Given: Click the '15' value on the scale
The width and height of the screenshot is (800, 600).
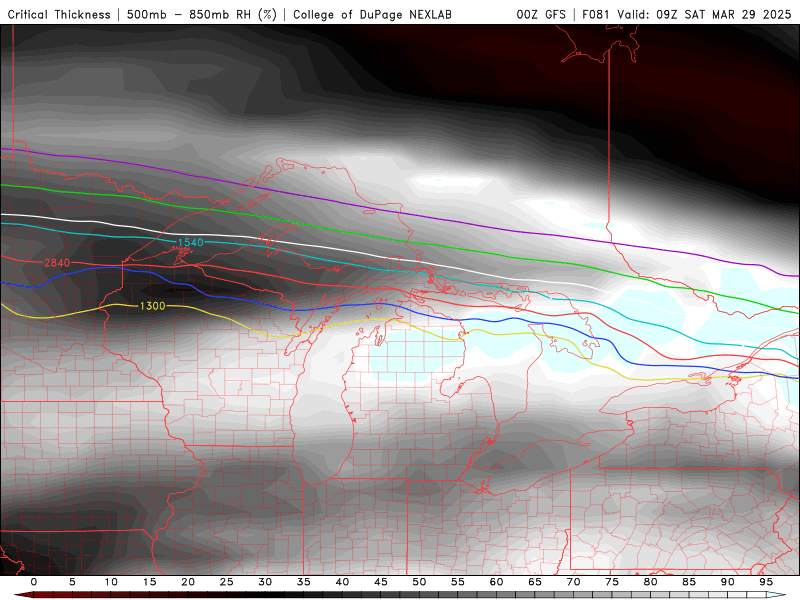Looking at the screenshot, I should pyautogui.click(x=149, y=582).
